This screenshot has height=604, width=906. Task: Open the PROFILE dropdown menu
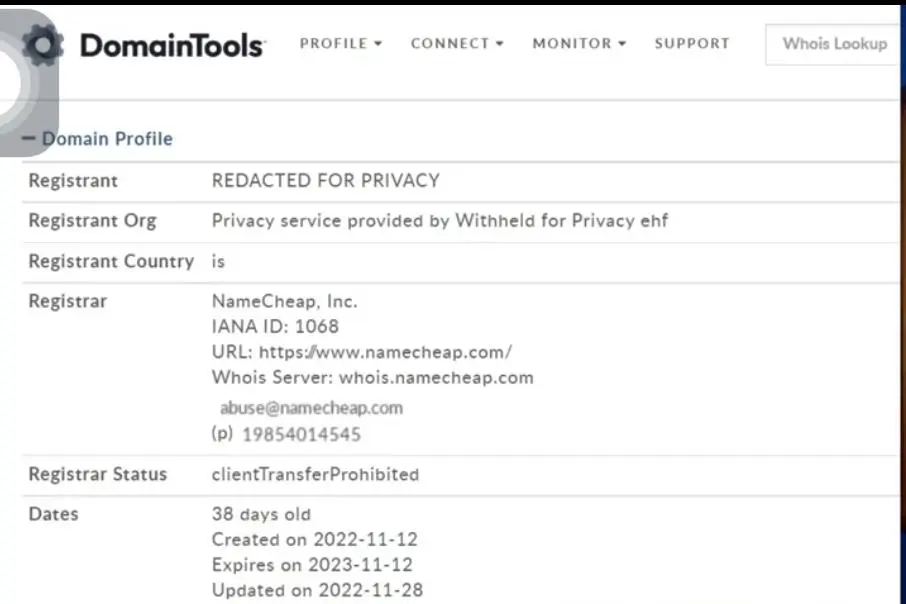coord(341,43)
